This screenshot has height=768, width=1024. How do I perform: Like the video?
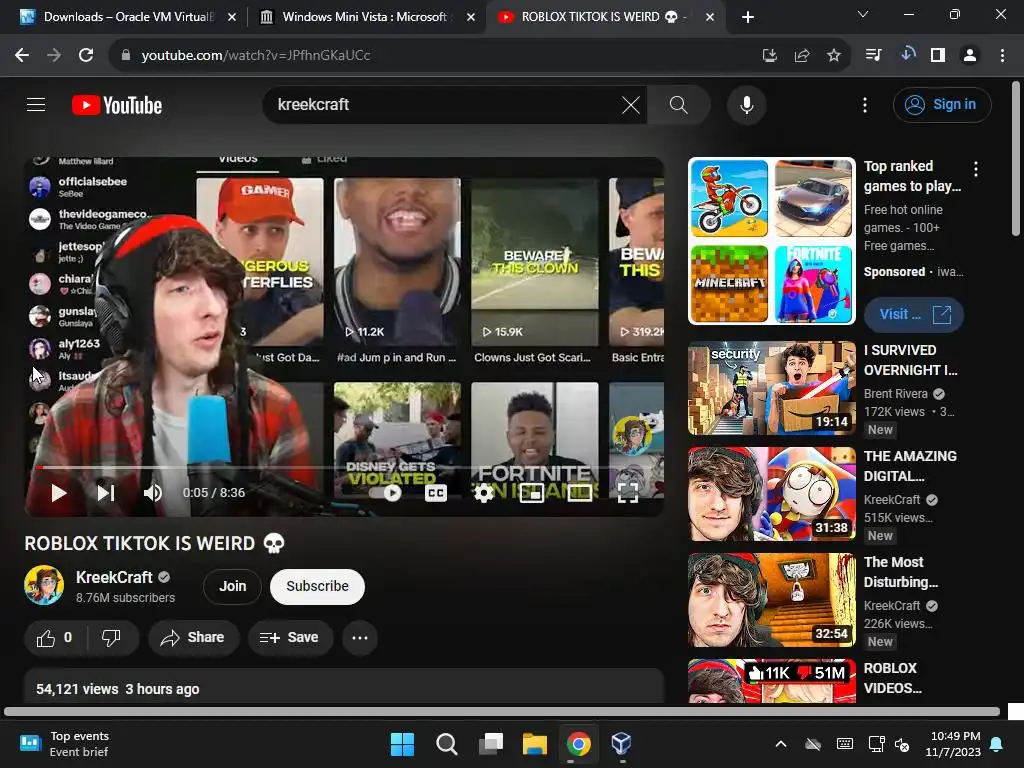(55, 638)
